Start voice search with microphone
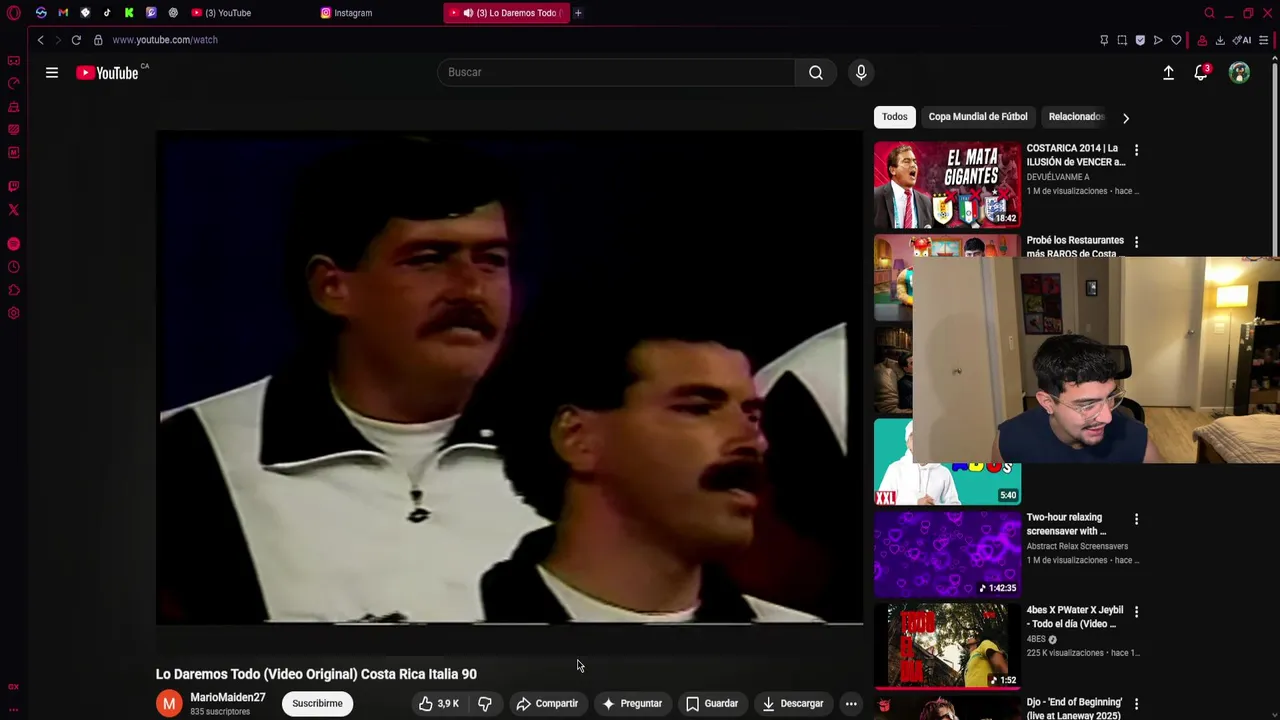Viewport: 1280px width, 720px height. click(861, 72)
